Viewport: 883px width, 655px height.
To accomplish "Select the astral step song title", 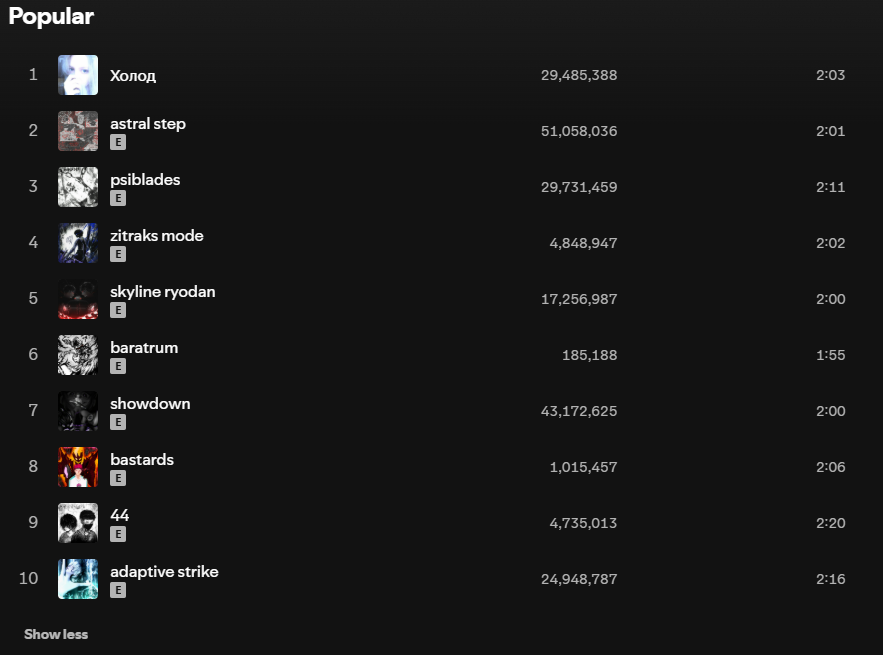I will pyautogui.click(x=148, y=124).
